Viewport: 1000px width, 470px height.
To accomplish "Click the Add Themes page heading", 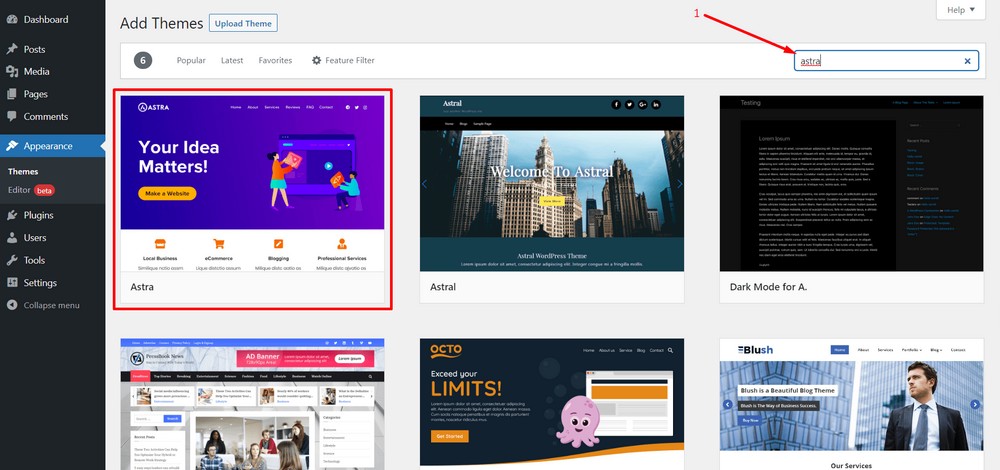I will coord(161,24).
